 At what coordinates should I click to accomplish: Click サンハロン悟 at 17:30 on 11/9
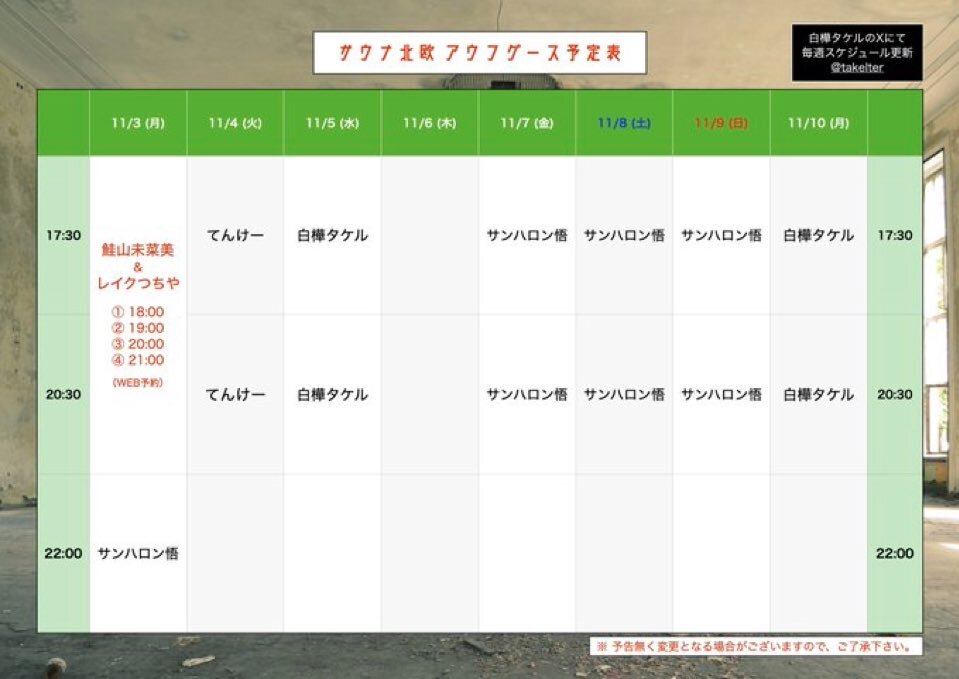[721, 236]
